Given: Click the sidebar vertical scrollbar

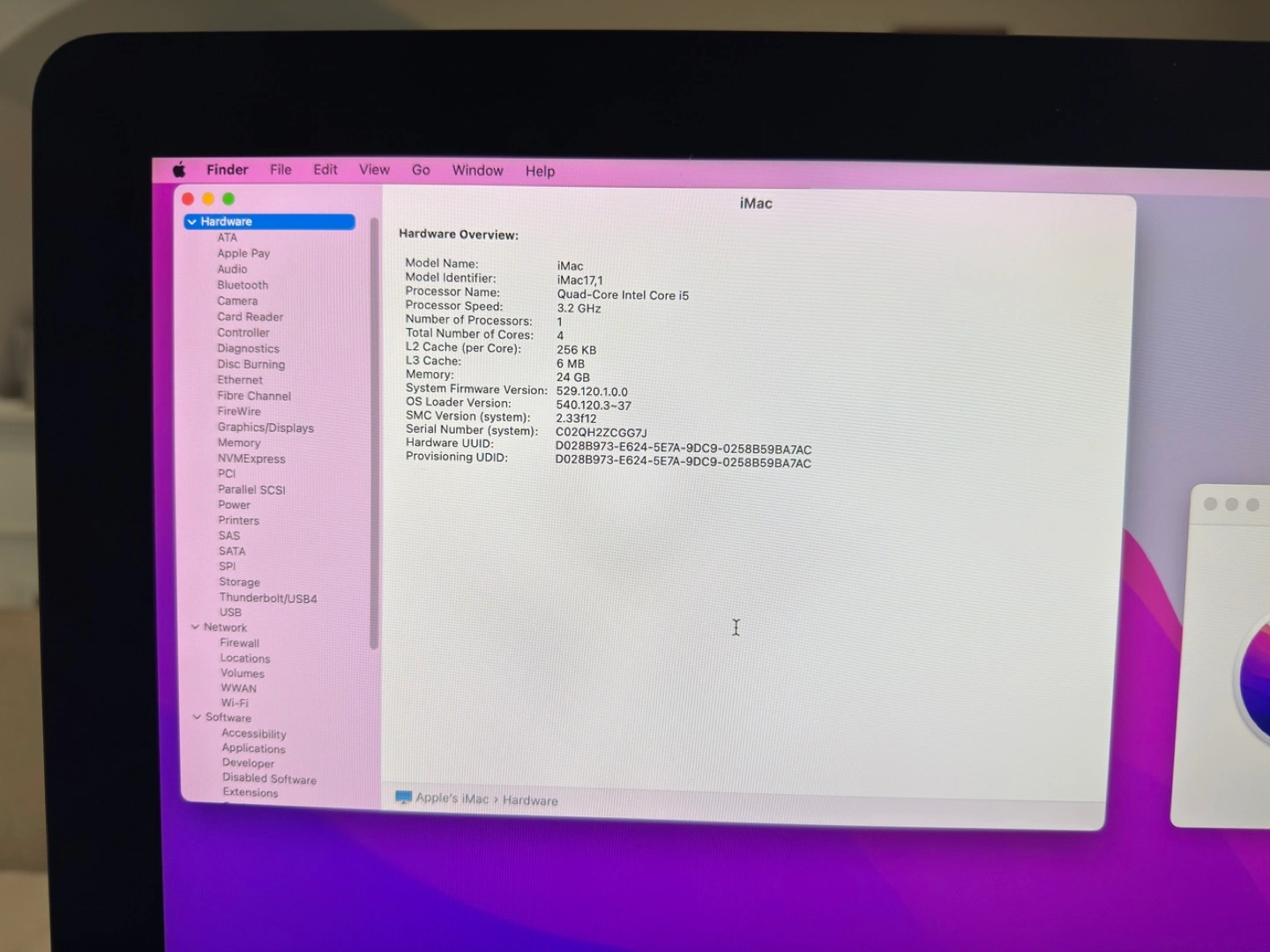Looking at the screenshot, I should [374, 432].
